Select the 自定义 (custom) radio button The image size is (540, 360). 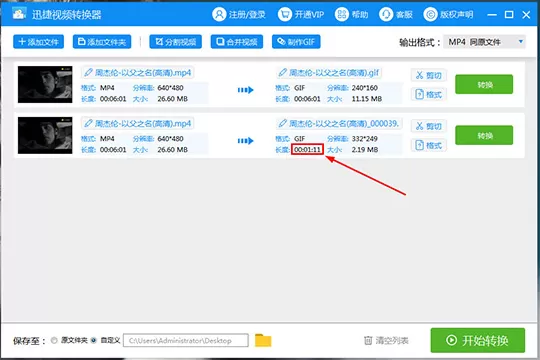click(94, 340)
